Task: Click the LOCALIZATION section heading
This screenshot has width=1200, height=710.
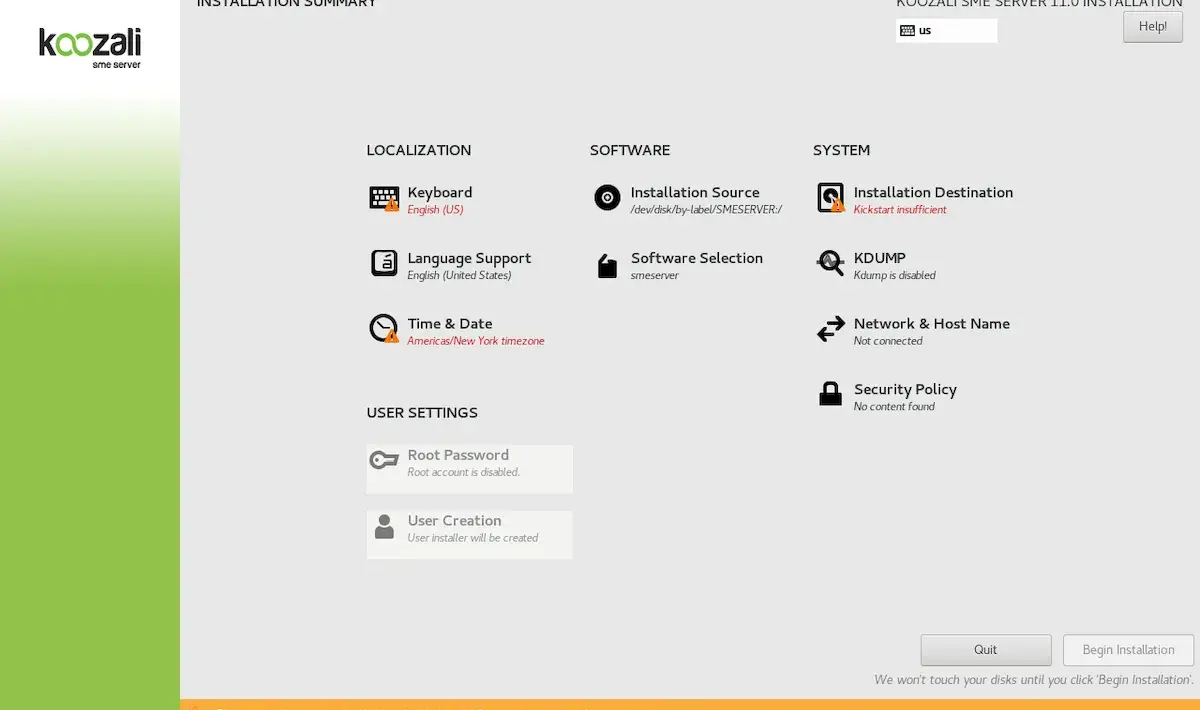Action: [419, 151]
